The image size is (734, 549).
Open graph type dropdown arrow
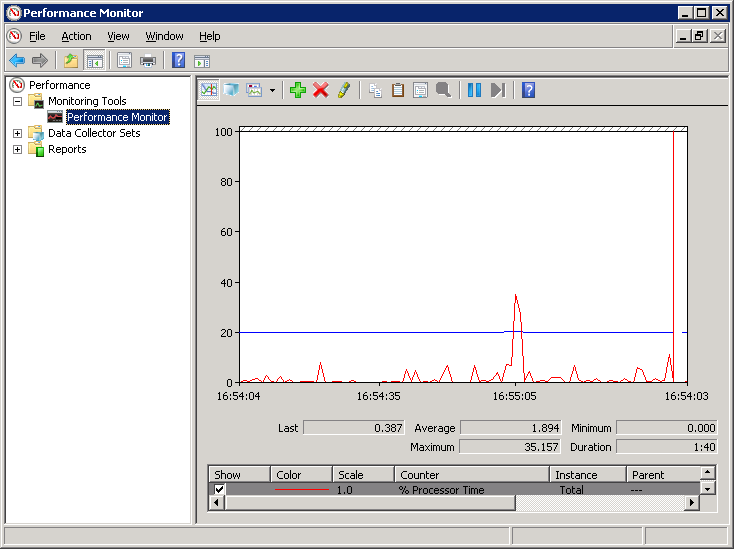tap(272, 90)
